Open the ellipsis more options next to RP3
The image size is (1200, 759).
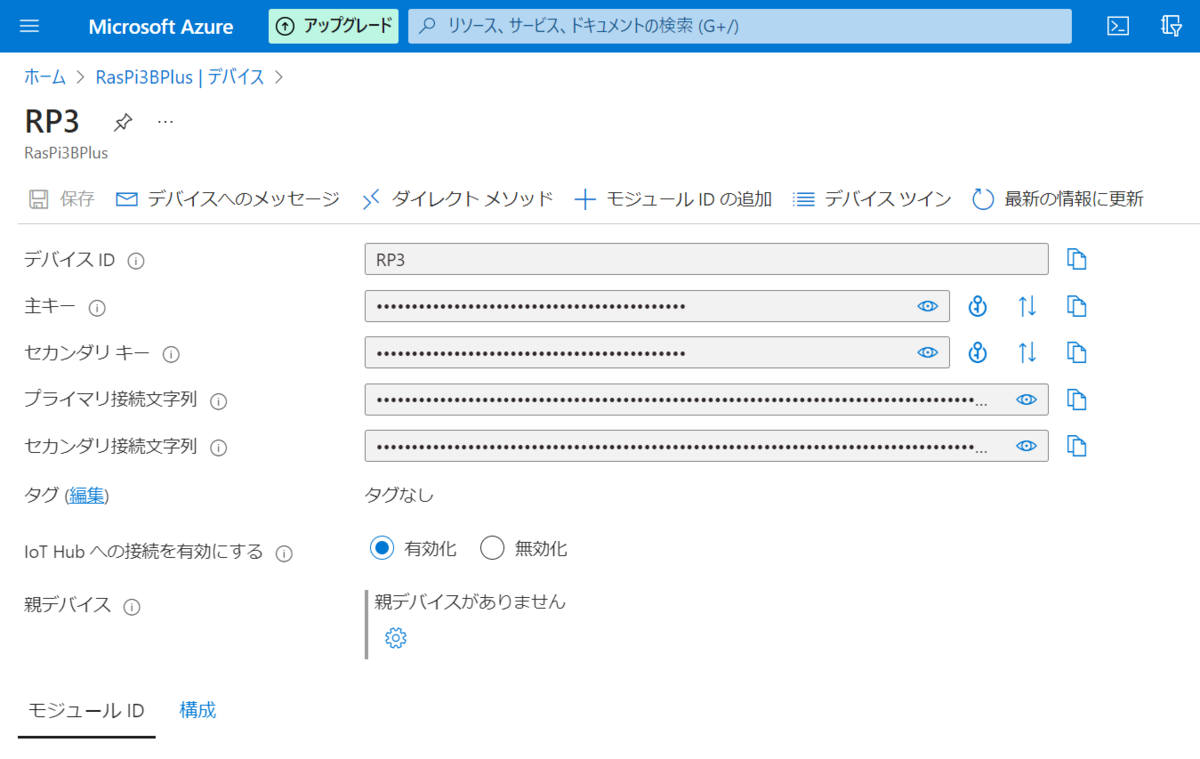click(x=166, y=122)
